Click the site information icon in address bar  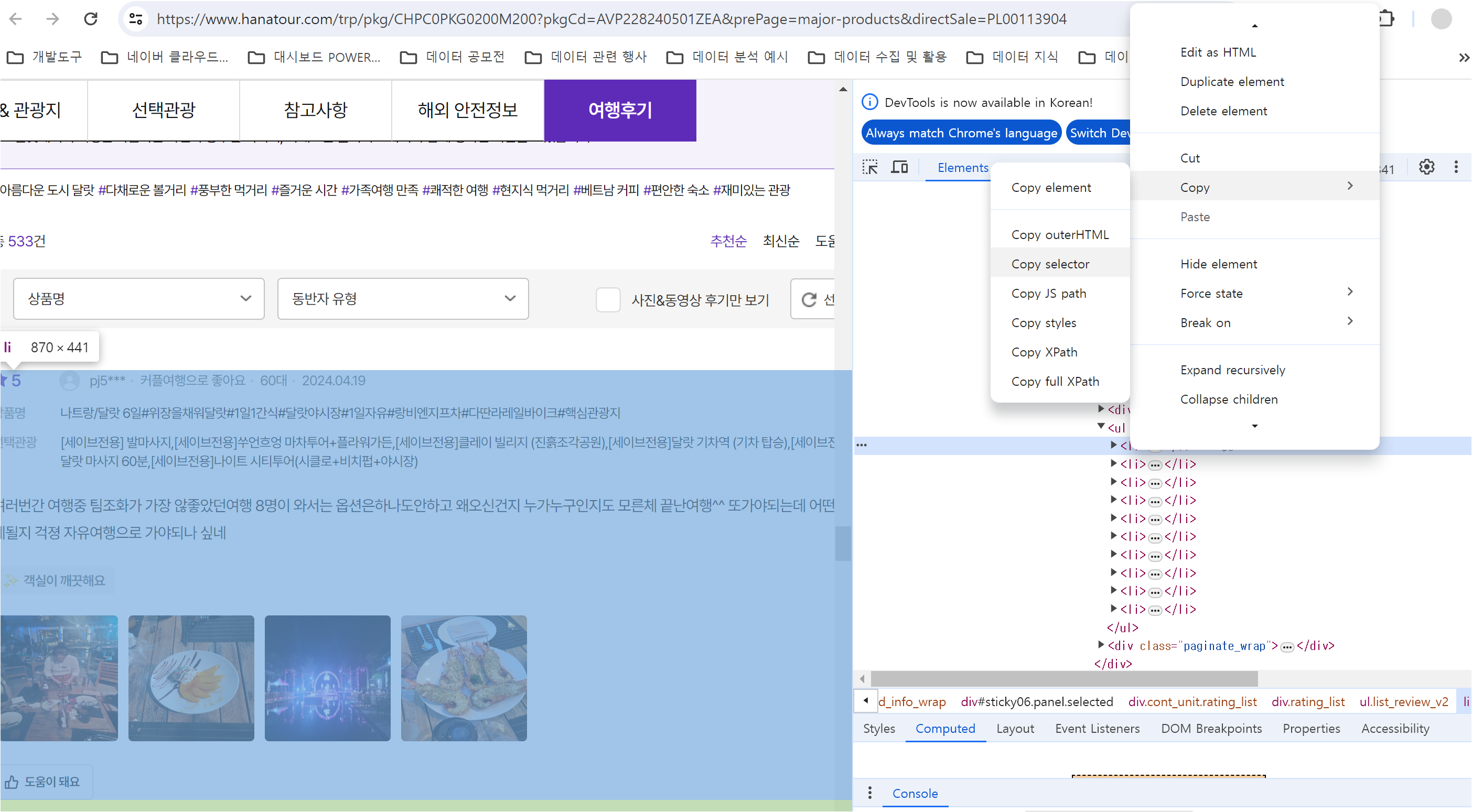tap(135, 19)
